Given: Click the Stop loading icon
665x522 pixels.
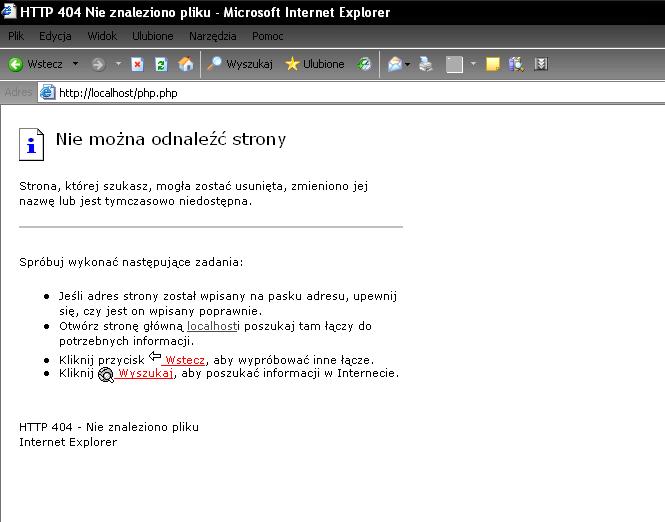Looking at the screenshot, I should [x=137, y=64].
